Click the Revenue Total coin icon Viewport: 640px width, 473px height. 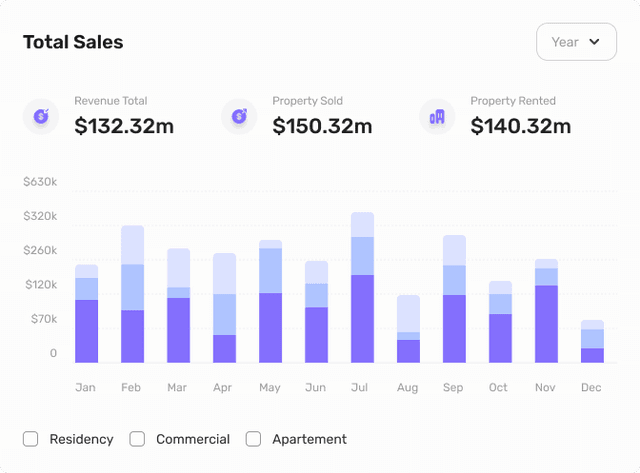[41, 116]
